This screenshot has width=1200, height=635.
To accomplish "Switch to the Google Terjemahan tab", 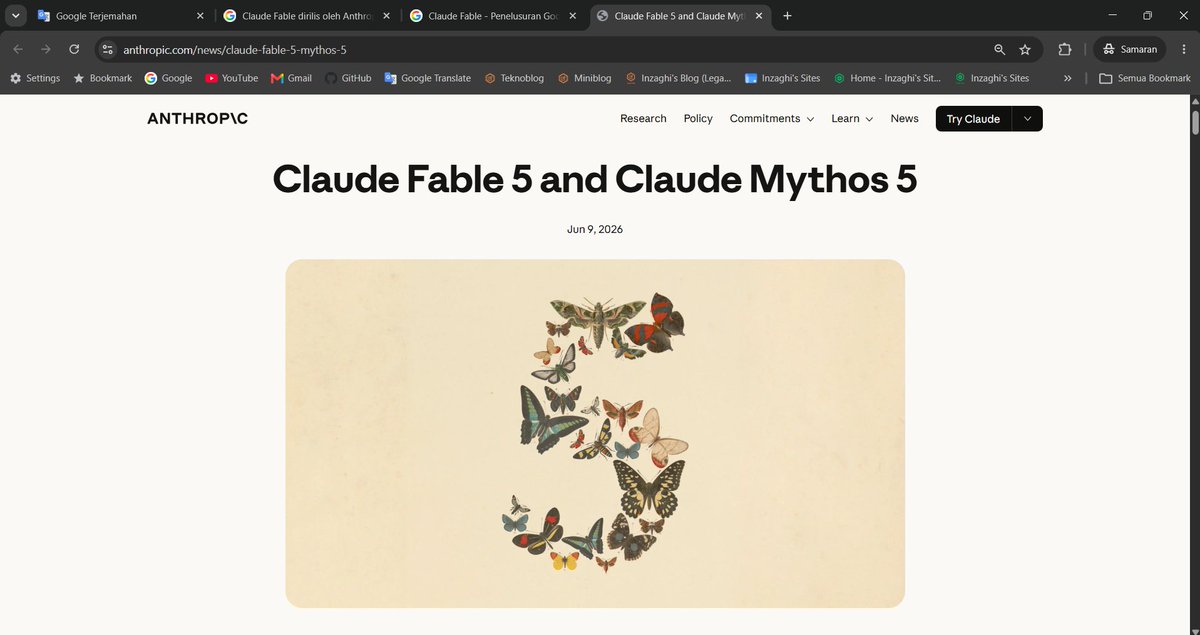I will tap(120, 16).
